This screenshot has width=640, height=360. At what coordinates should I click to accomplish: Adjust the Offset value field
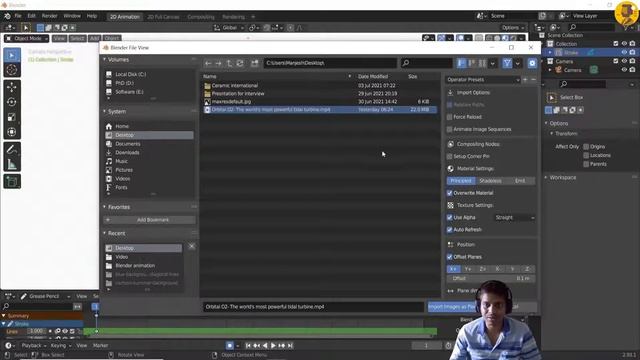point(491,278)
